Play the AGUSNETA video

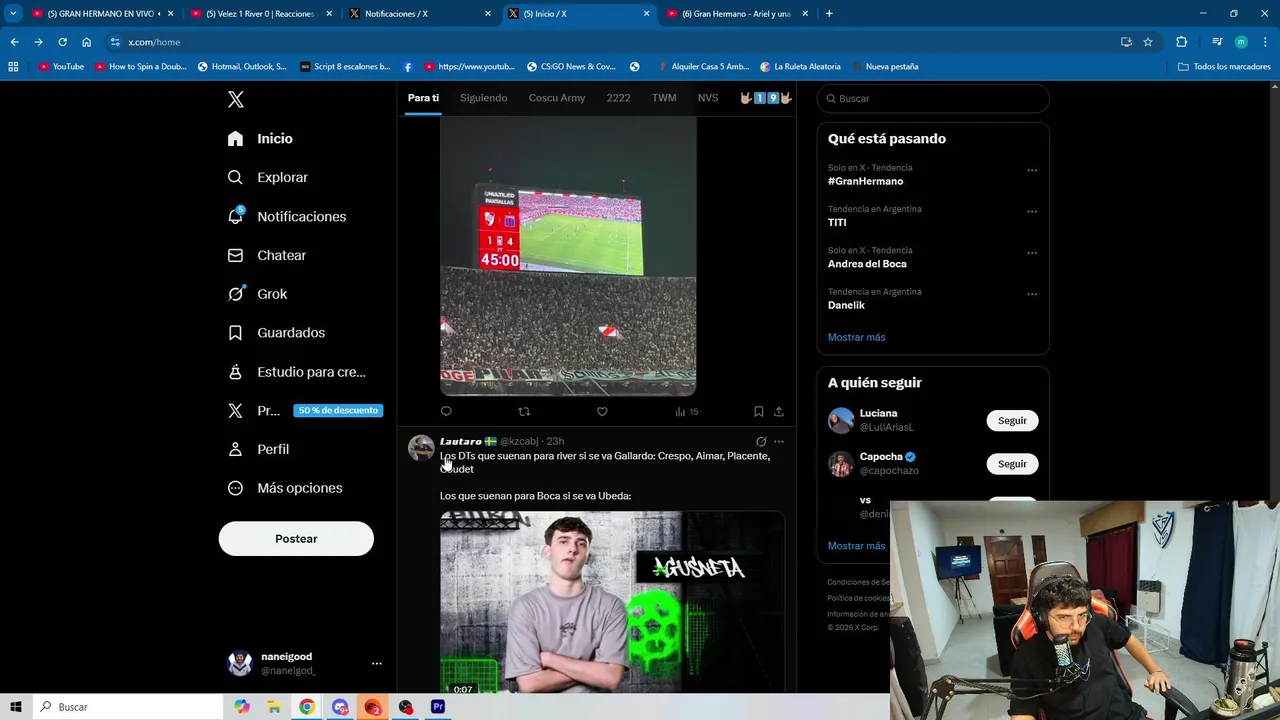tap(612, 602)
